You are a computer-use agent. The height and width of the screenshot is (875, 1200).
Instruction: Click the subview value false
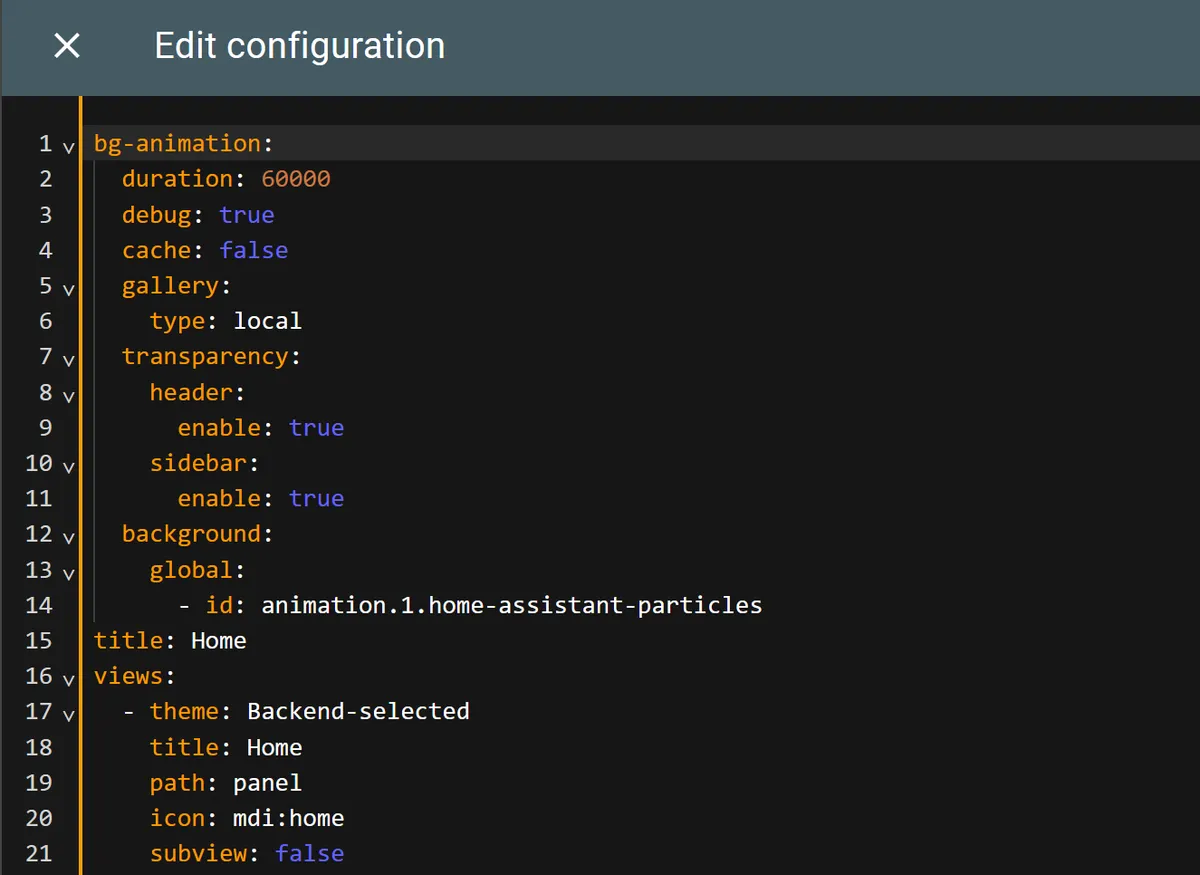pos(310,853)
